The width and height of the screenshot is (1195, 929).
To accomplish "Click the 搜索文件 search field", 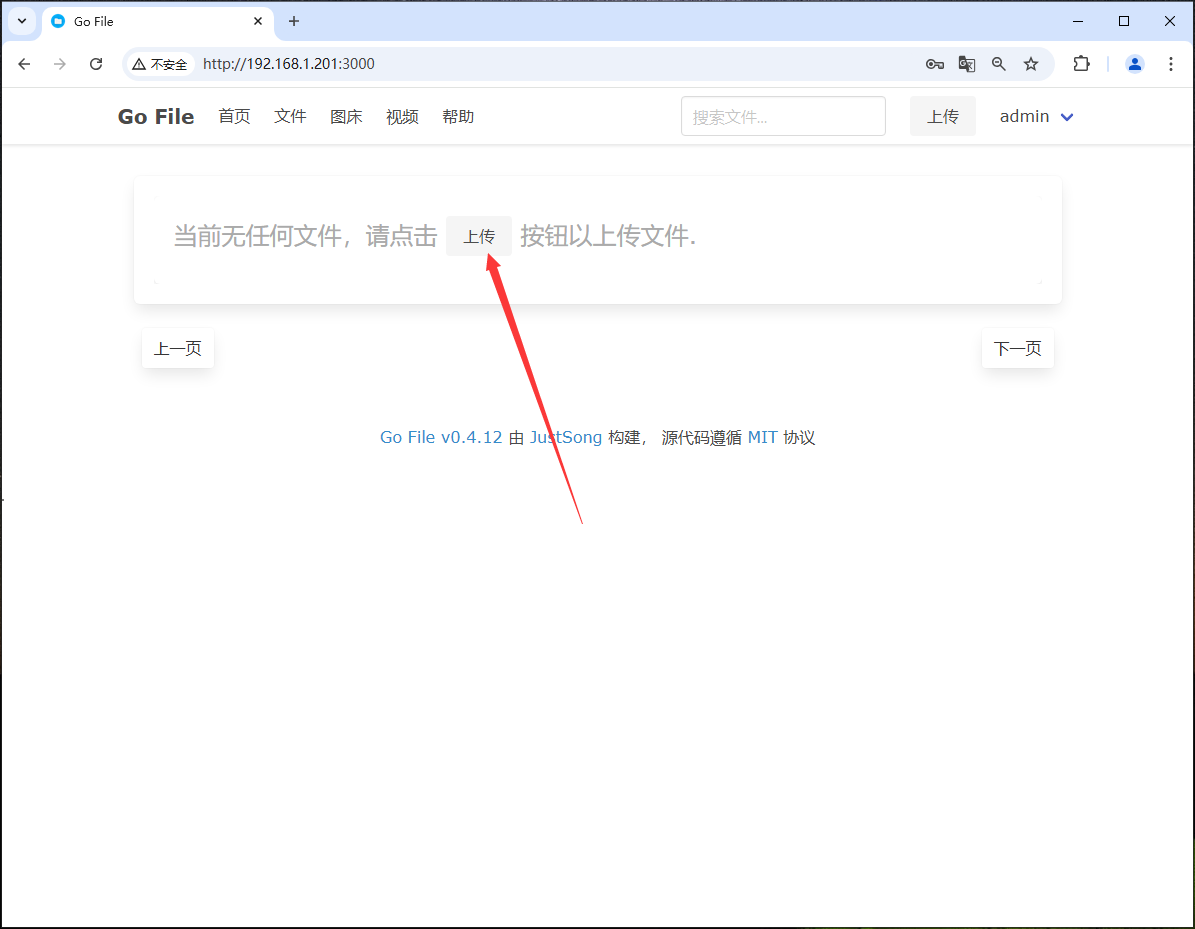I will tap(783, 116).
